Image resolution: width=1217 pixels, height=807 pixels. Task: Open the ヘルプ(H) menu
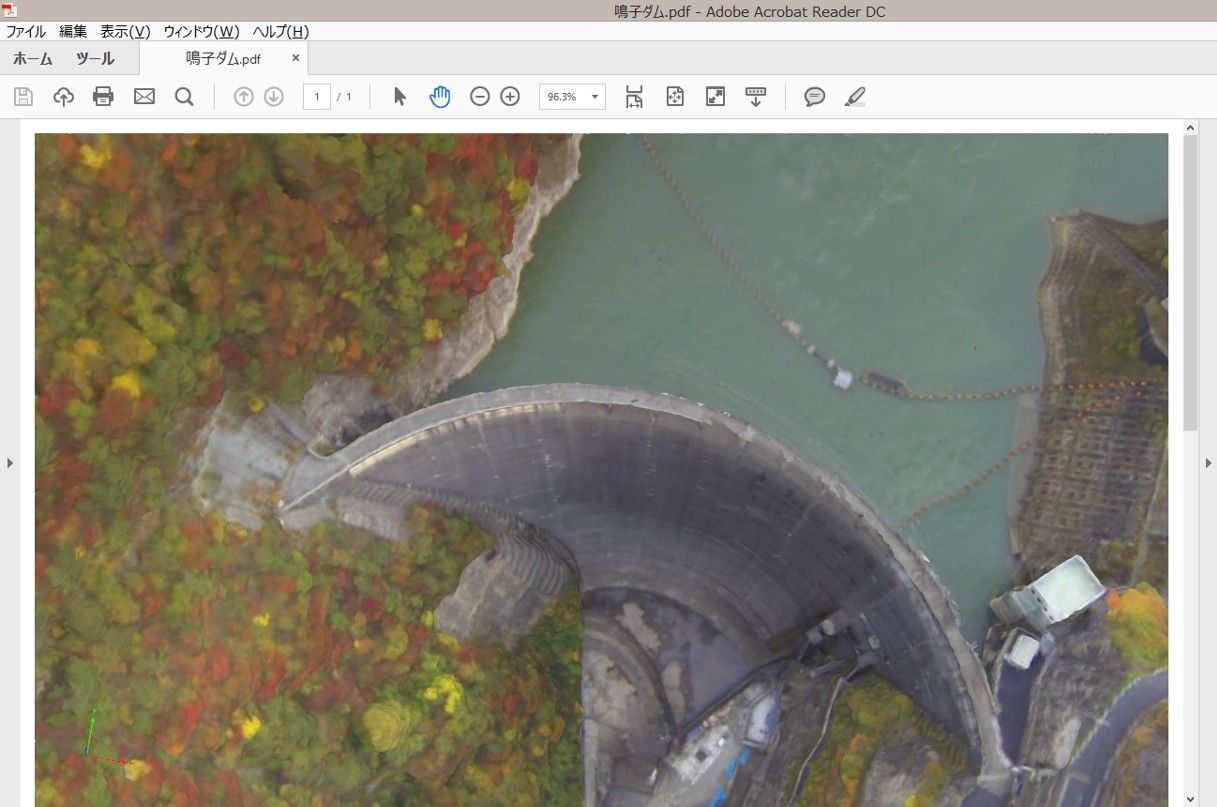pyautogui.click(x=281, y=31)
